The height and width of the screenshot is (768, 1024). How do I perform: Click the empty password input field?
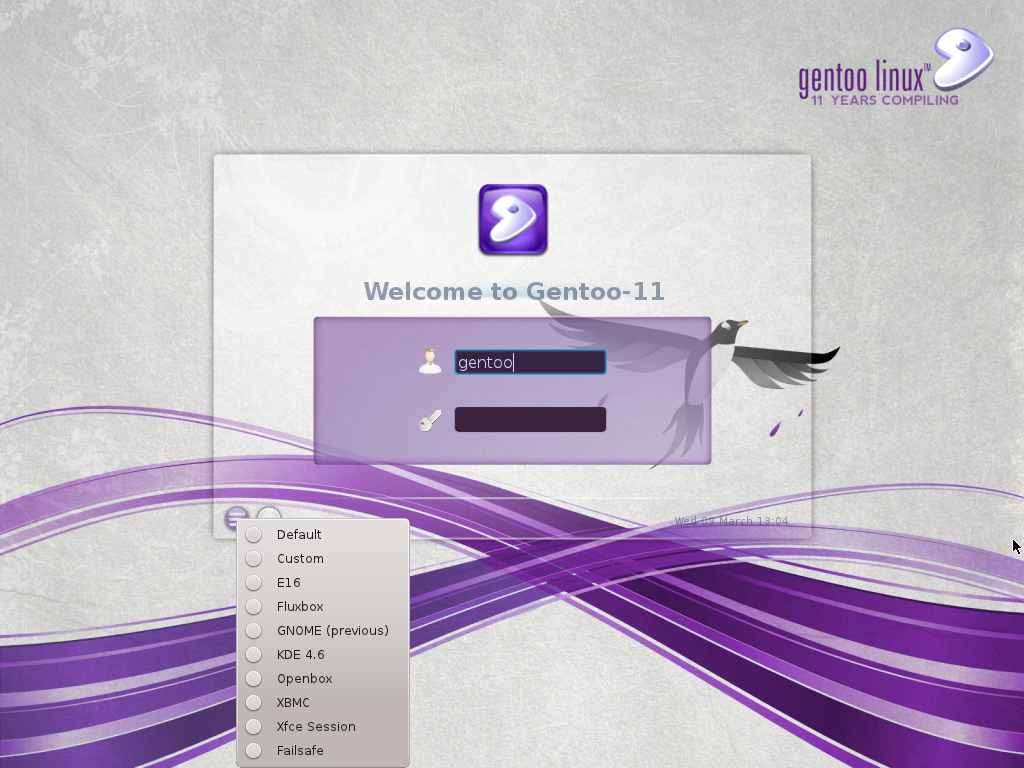click(x=530, y=418)
